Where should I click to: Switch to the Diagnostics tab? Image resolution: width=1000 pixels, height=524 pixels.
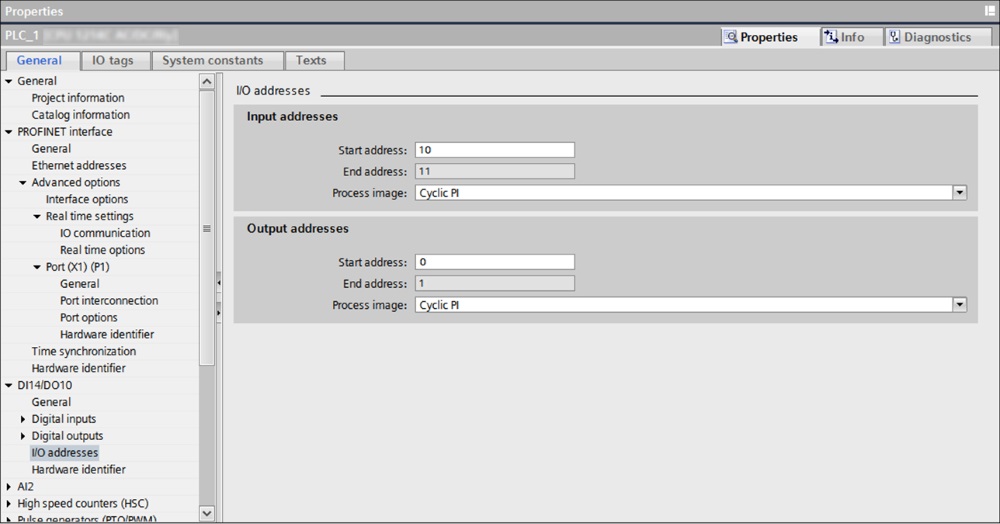pos(929,37)
